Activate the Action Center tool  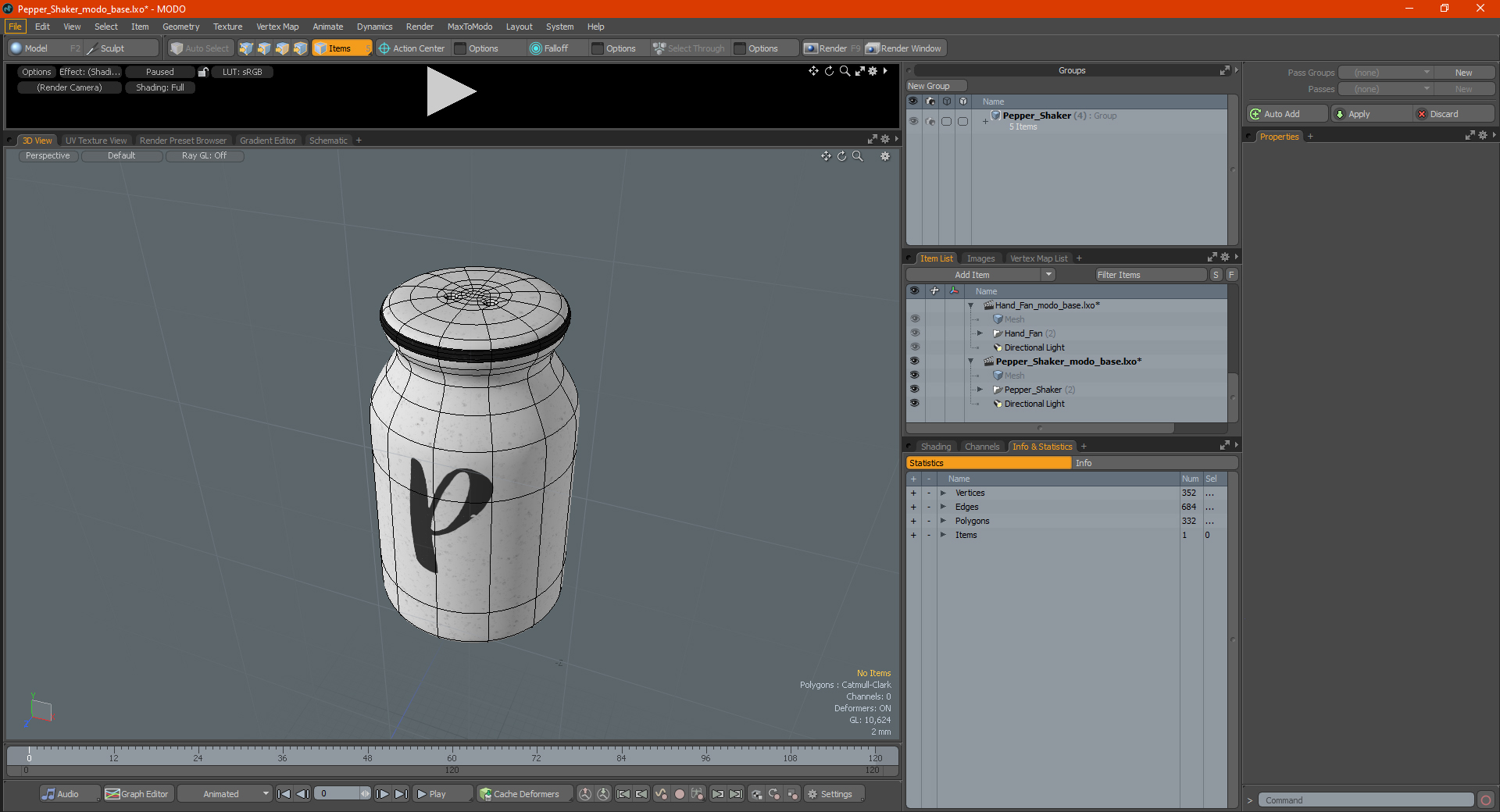(412, 48)
